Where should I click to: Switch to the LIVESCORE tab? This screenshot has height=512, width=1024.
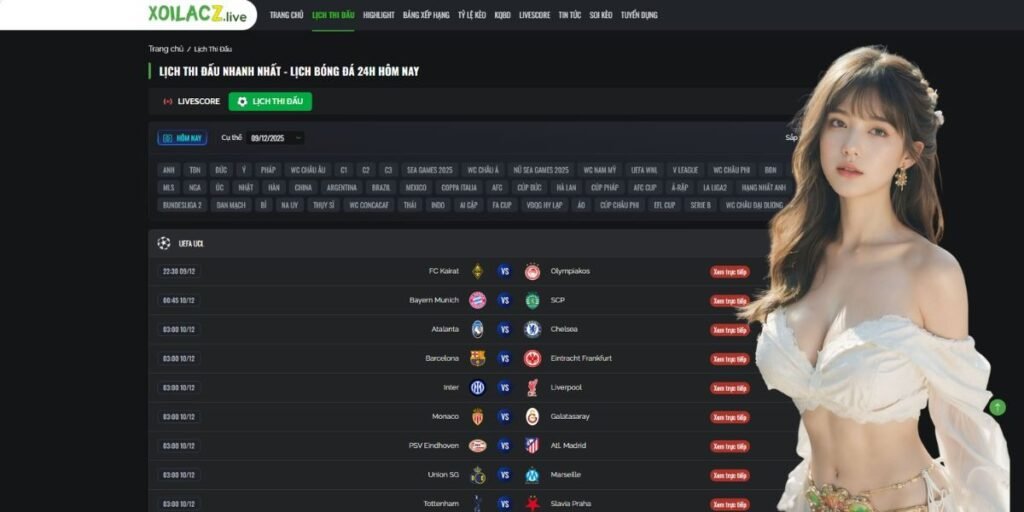point(191,102)
